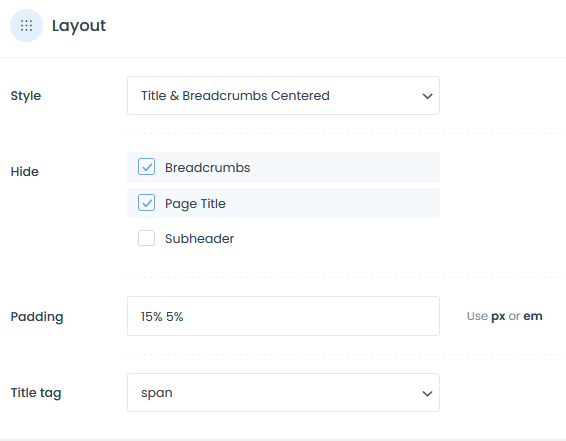Click the Hide field label
Image resolution: width=566 pixels, height=441 pixels.
click(25, 172)
